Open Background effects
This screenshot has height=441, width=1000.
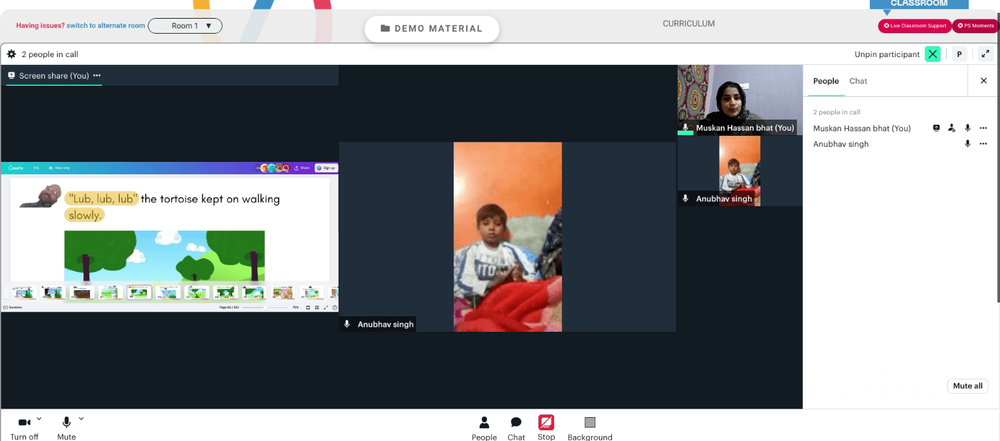click(590, 427)
